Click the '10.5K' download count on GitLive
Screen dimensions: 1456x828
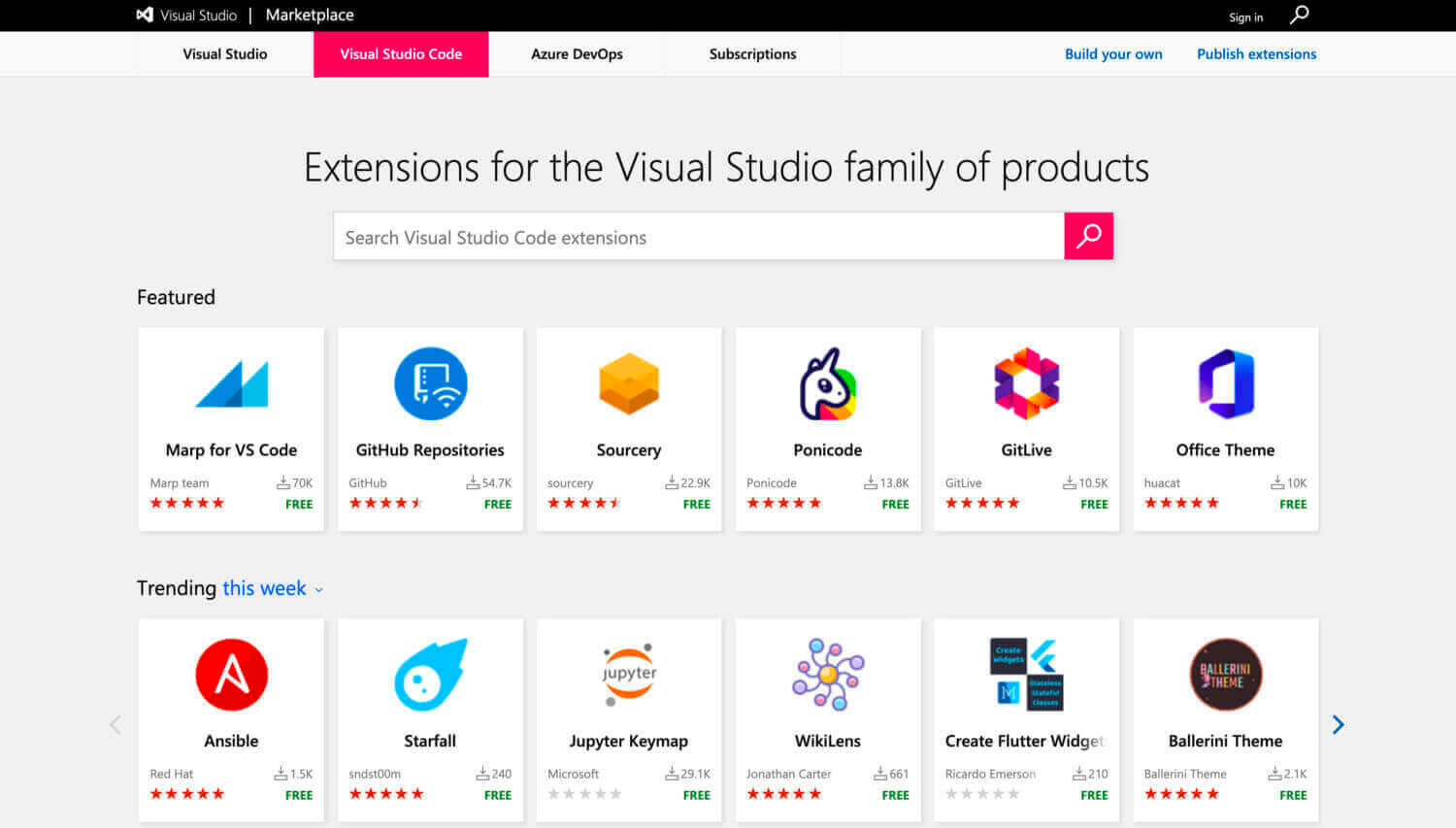1093,482
